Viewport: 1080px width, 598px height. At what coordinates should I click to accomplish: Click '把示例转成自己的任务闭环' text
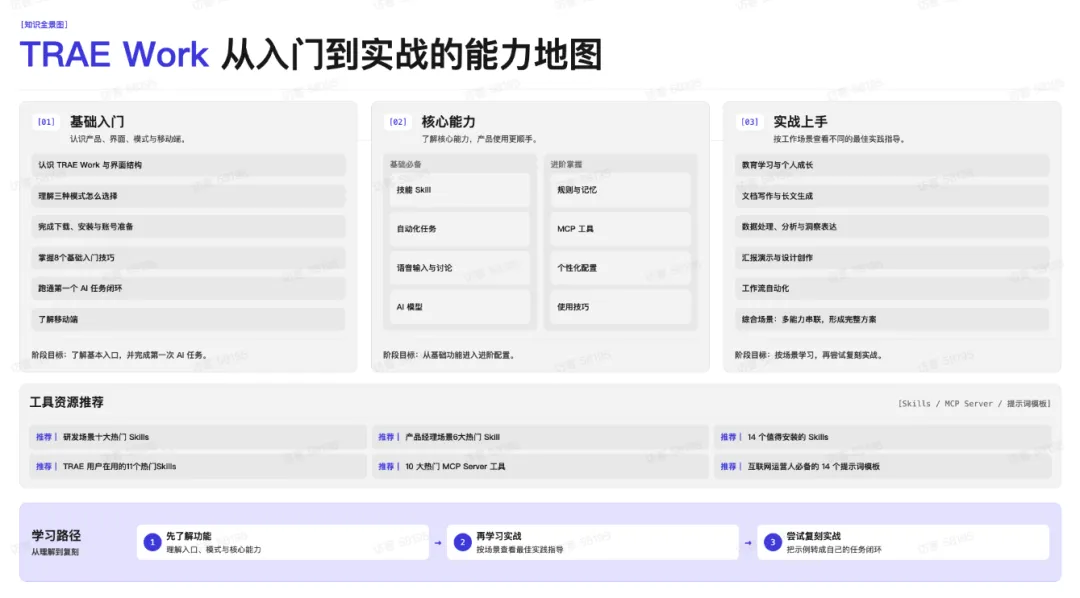pyautogui.click(x=834, y=550)
